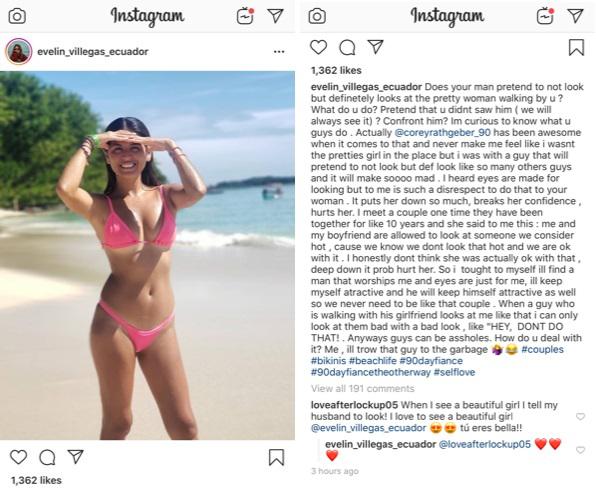Open the three-dot post options menu
The height and width of the screenshot is (491, 596).
279,52
